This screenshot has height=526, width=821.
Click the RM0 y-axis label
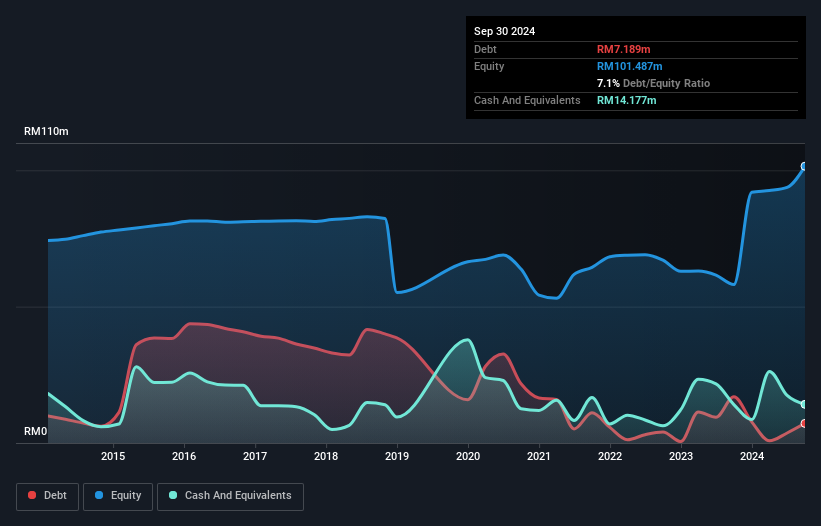click(36, 431)
